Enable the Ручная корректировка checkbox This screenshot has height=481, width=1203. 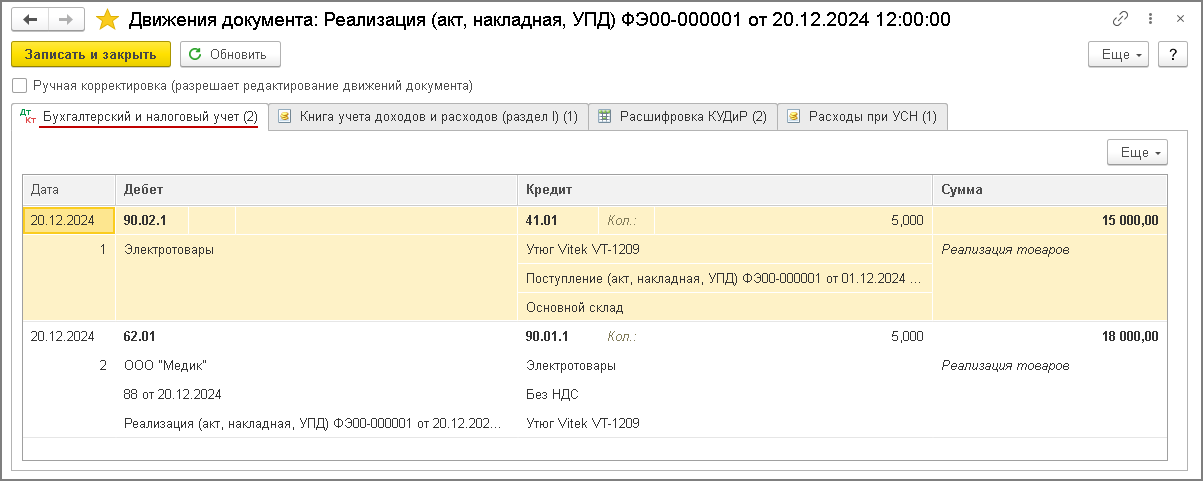click(x=20, y=86)
